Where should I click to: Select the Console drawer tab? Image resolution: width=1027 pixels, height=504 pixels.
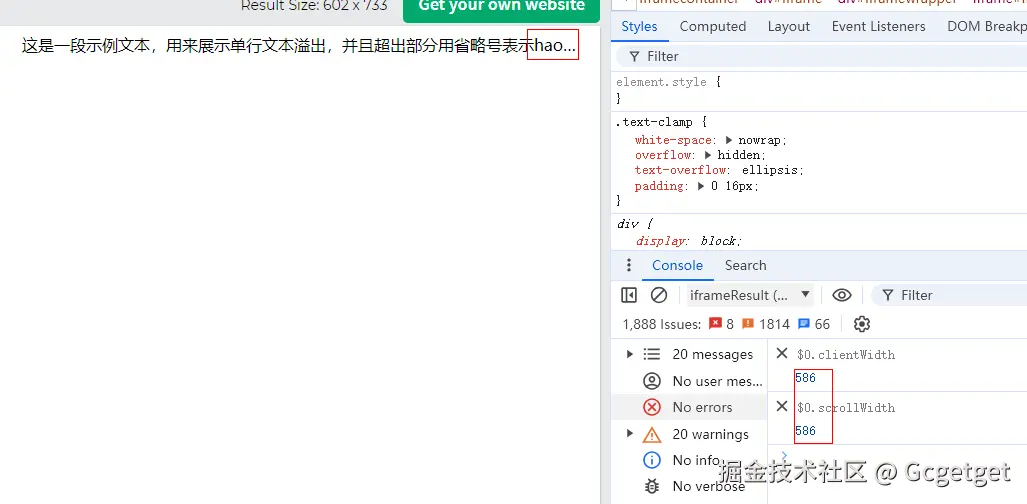coord(677,265)
